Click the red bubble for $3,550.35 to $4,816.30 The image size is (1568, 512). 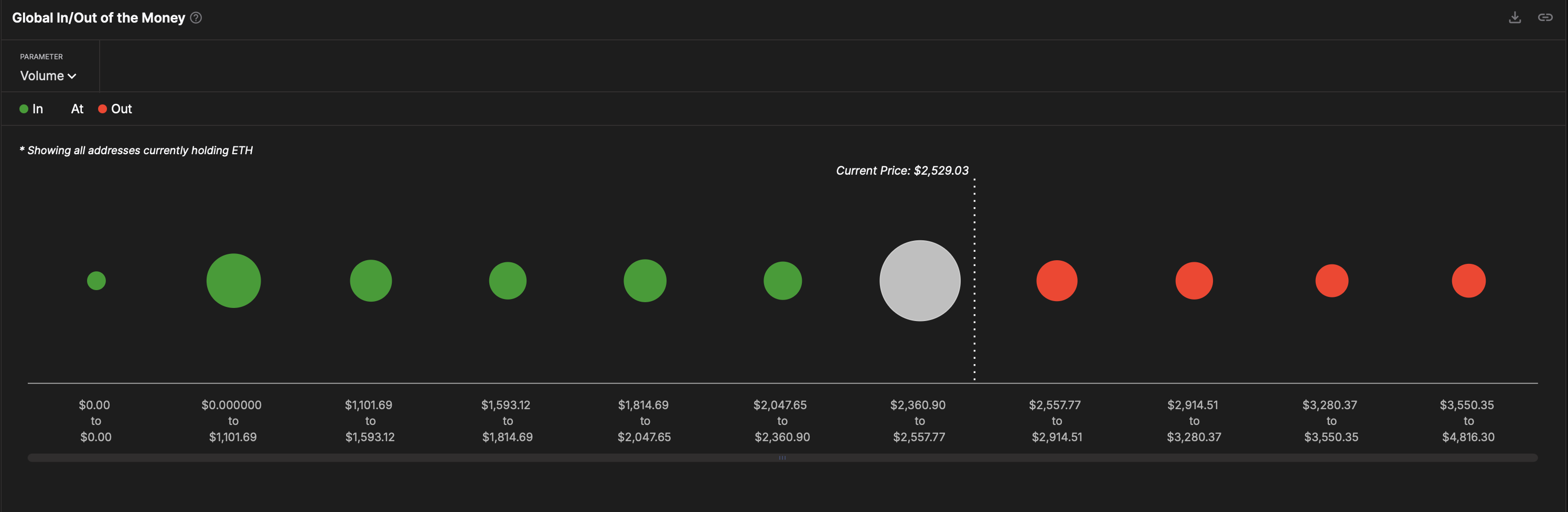click(1469, 281)
